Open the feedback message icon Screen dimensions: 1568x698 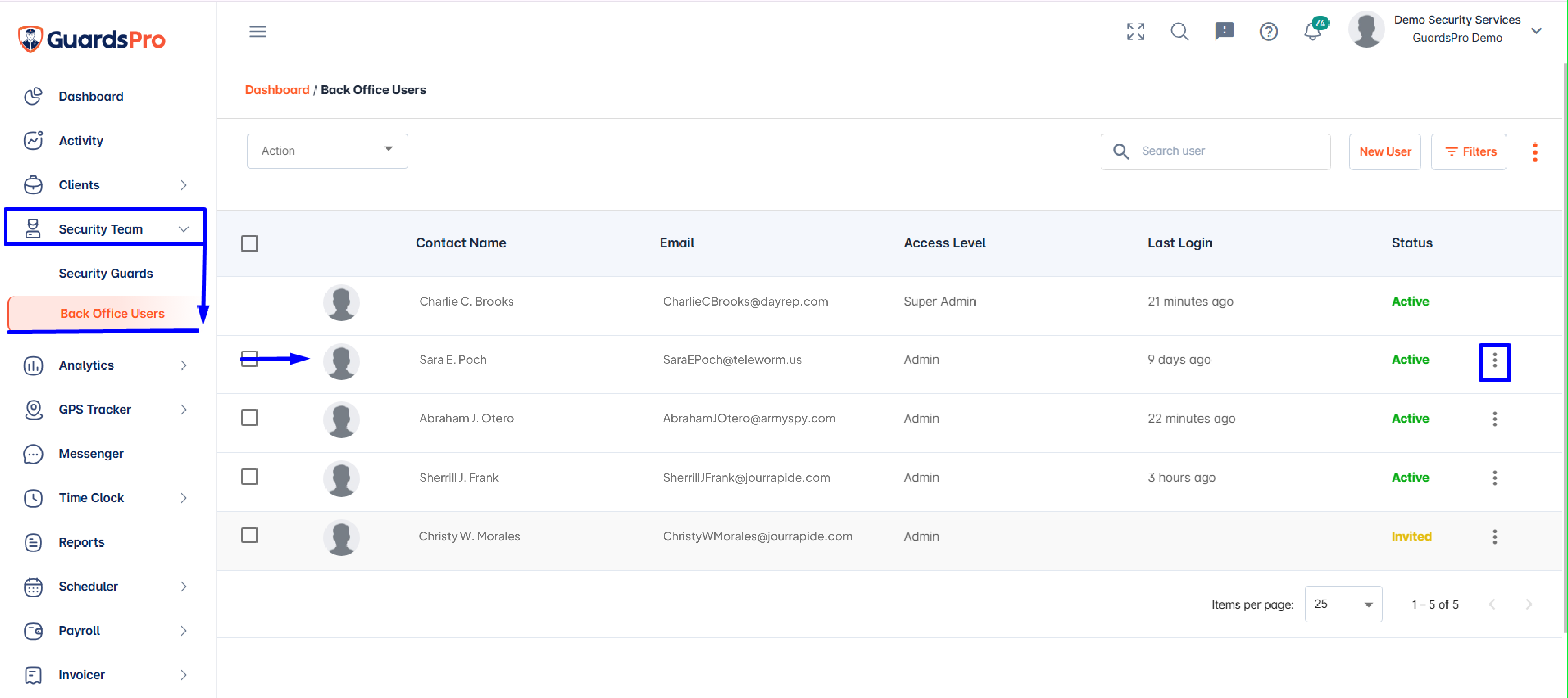click(x=1224, y=31)
